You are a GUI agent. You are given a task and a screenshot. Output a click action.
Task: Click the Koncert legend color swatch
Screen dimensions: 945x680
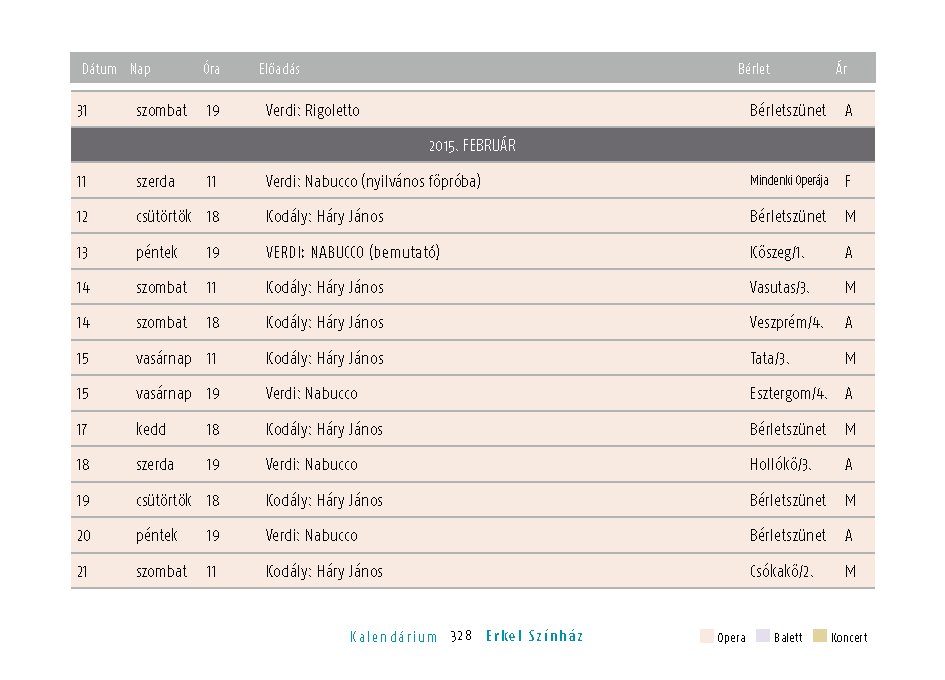[x=820, y=636]
